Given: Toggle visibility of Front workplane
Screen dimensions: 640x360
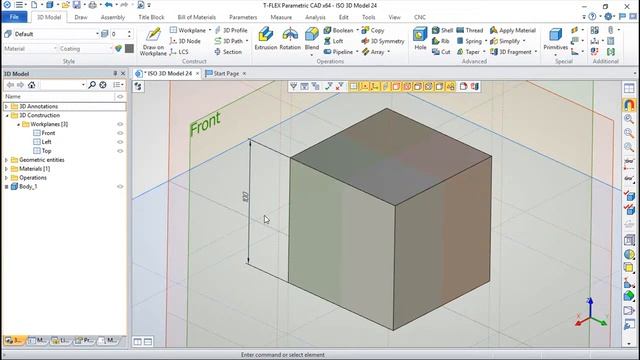Looking at the screenshot, I should [x=120, y=133].
